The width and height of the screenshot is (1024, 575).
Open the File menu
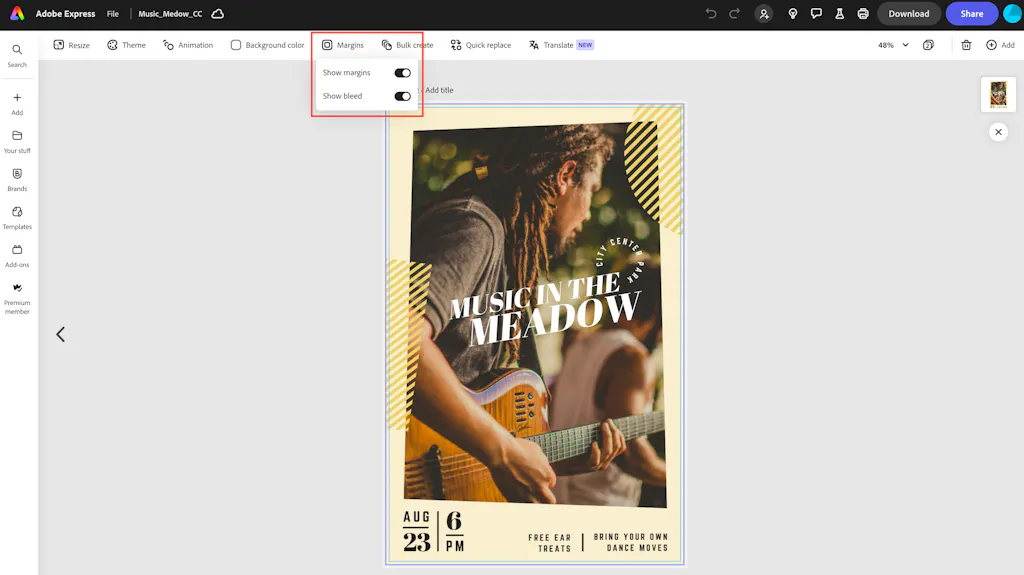(113, 14)
